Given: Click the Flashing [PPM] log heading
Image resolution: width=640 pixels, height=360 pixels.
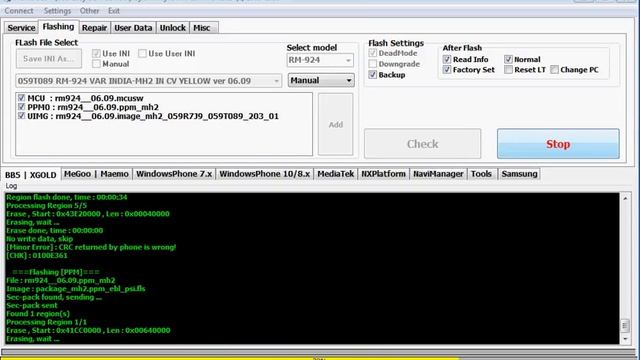Looking at the screenshot, I should click(x=56, y=272).
